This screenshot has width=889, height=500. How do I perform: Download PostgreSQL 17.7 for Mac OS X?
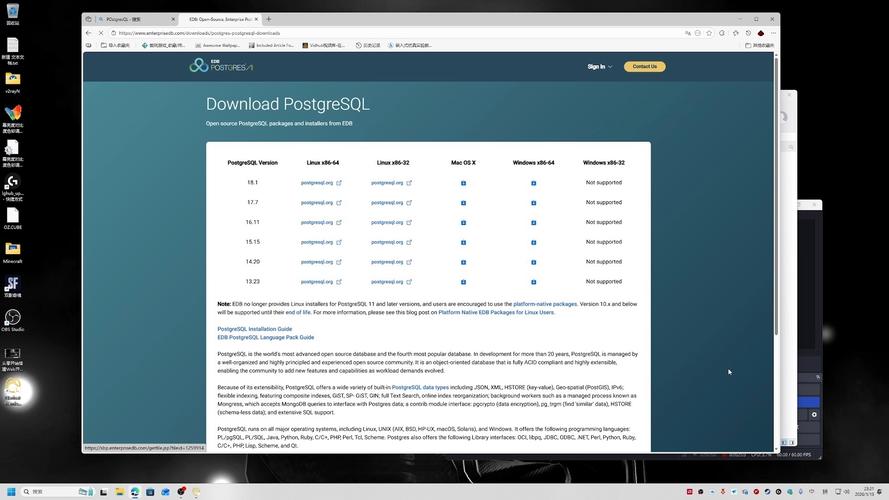[x=463, y=203]
